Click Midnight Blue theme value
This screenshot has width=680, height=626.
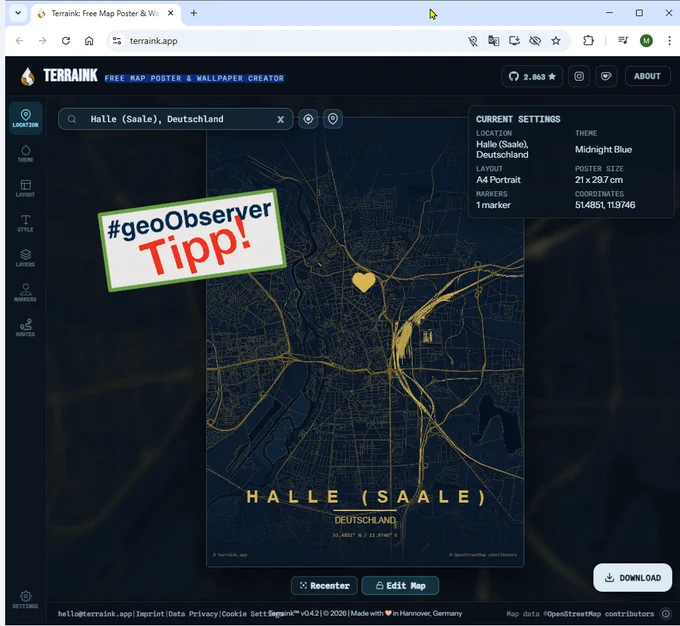603,150
